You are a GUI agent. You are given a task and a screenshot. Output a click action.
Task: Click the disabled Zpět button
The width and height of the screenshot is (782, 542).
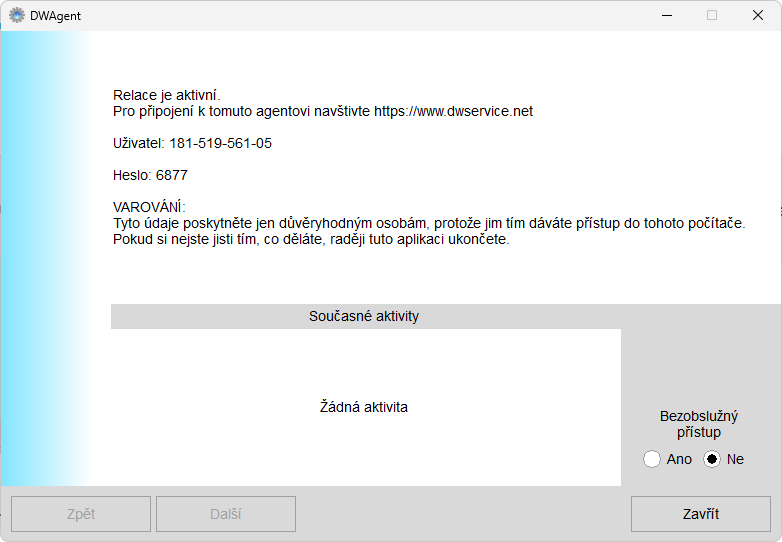81,514
